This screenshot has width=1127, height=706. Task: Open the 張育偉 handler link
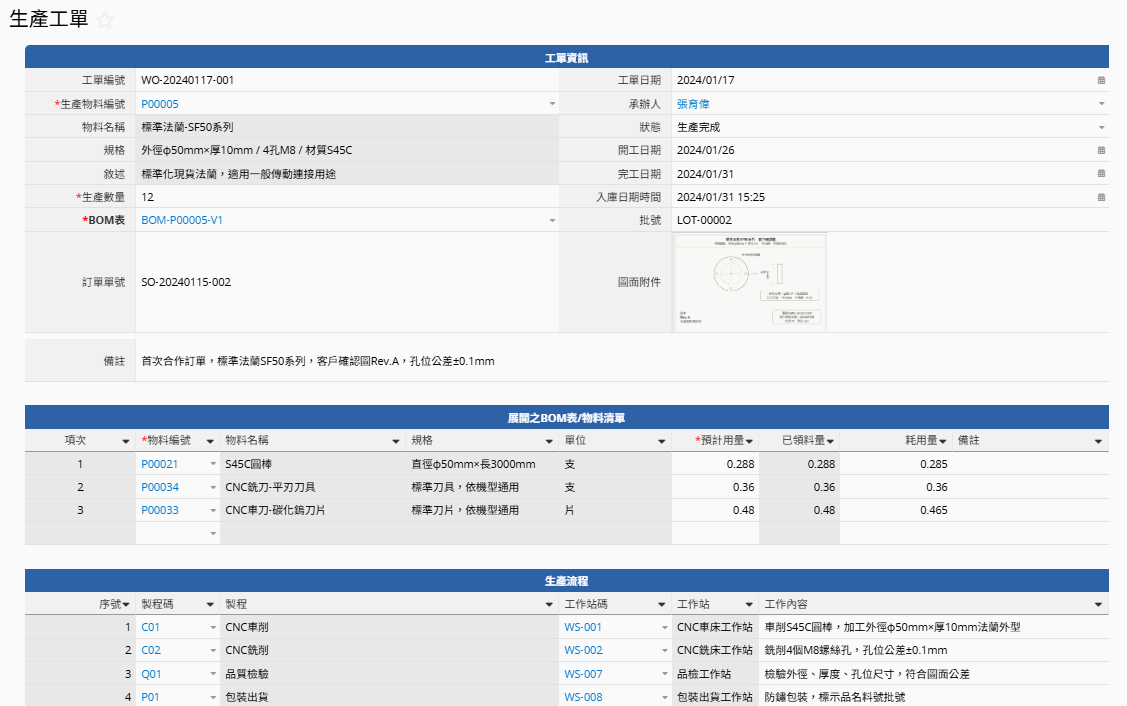pyautogui.click(x=693, y=104)
